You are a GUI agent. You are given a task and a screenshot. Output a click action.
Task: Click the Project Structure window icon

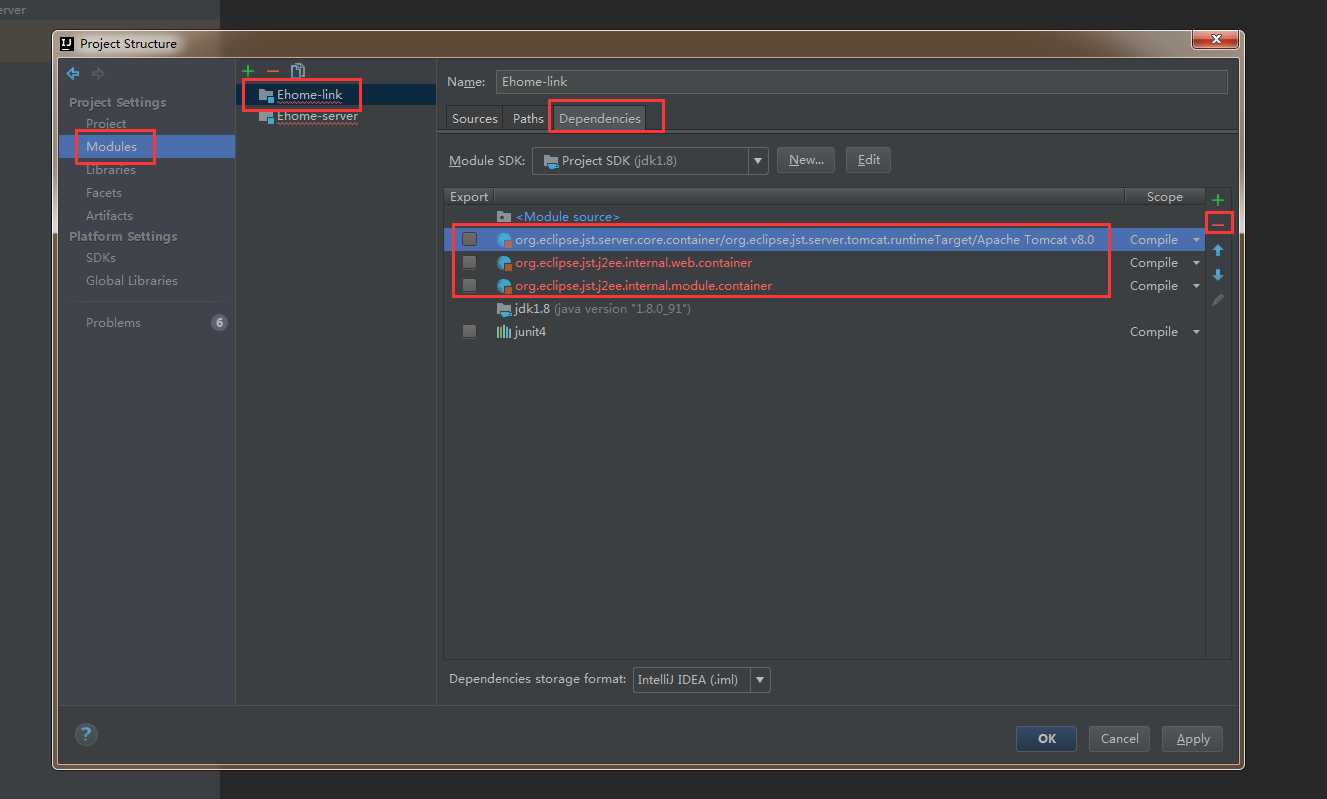(x=67, y=44)
